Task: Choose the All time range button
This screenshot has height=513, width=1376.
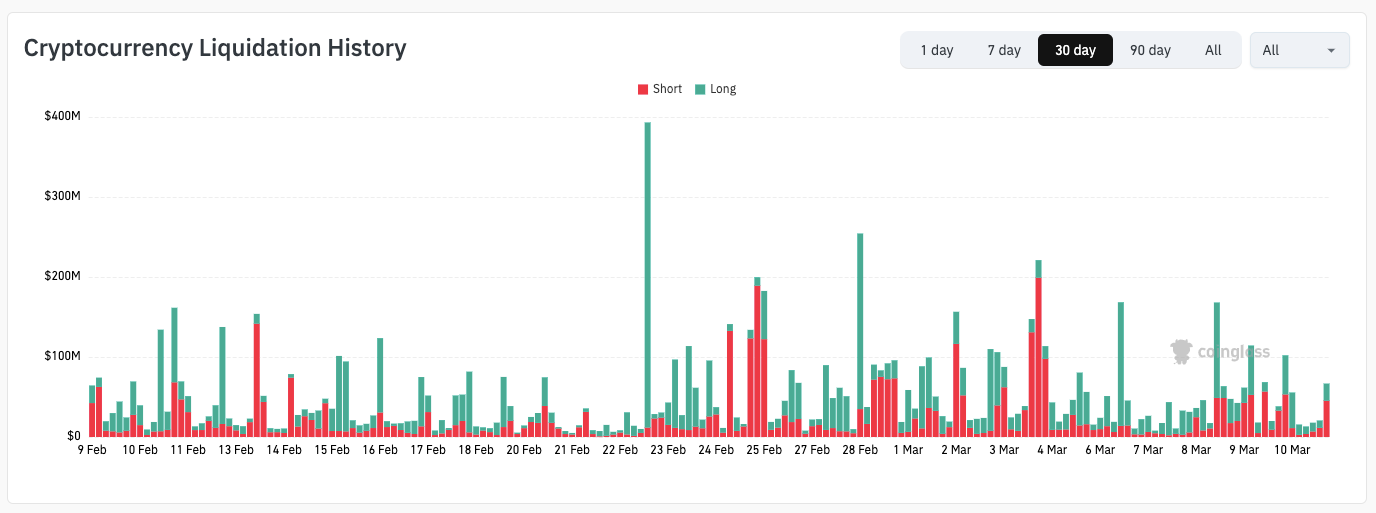Action: pos(1213,50)
